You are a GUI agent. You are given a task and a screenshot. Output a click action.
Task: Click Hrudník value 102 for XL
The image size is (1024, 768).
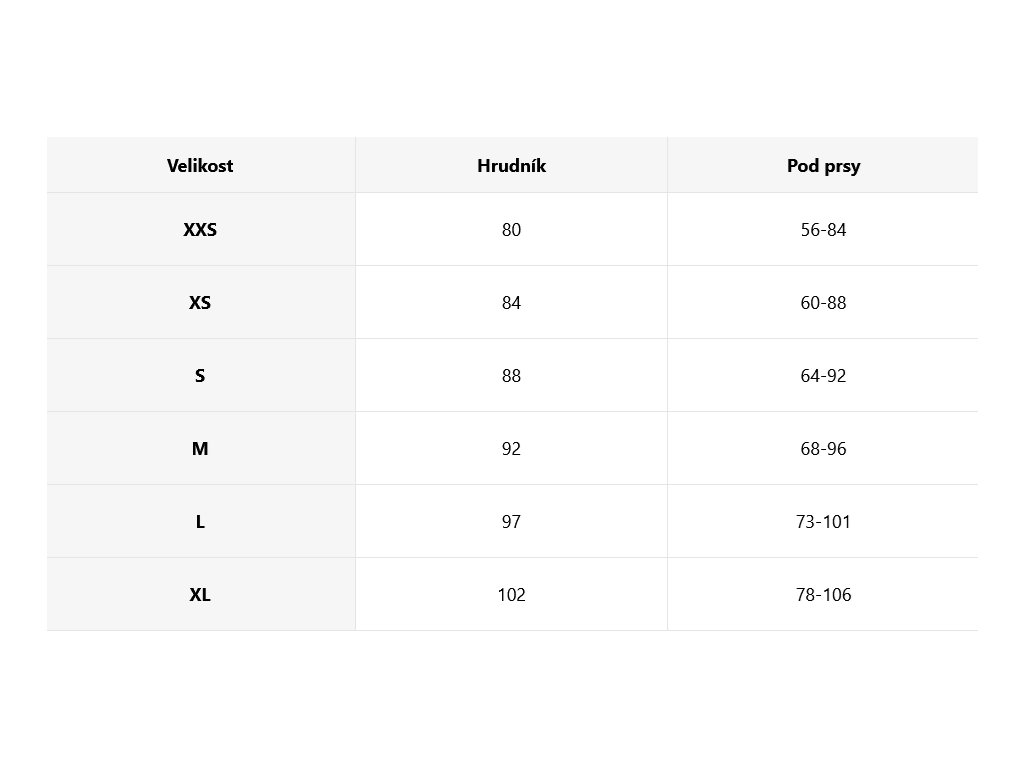pos(511,595)
